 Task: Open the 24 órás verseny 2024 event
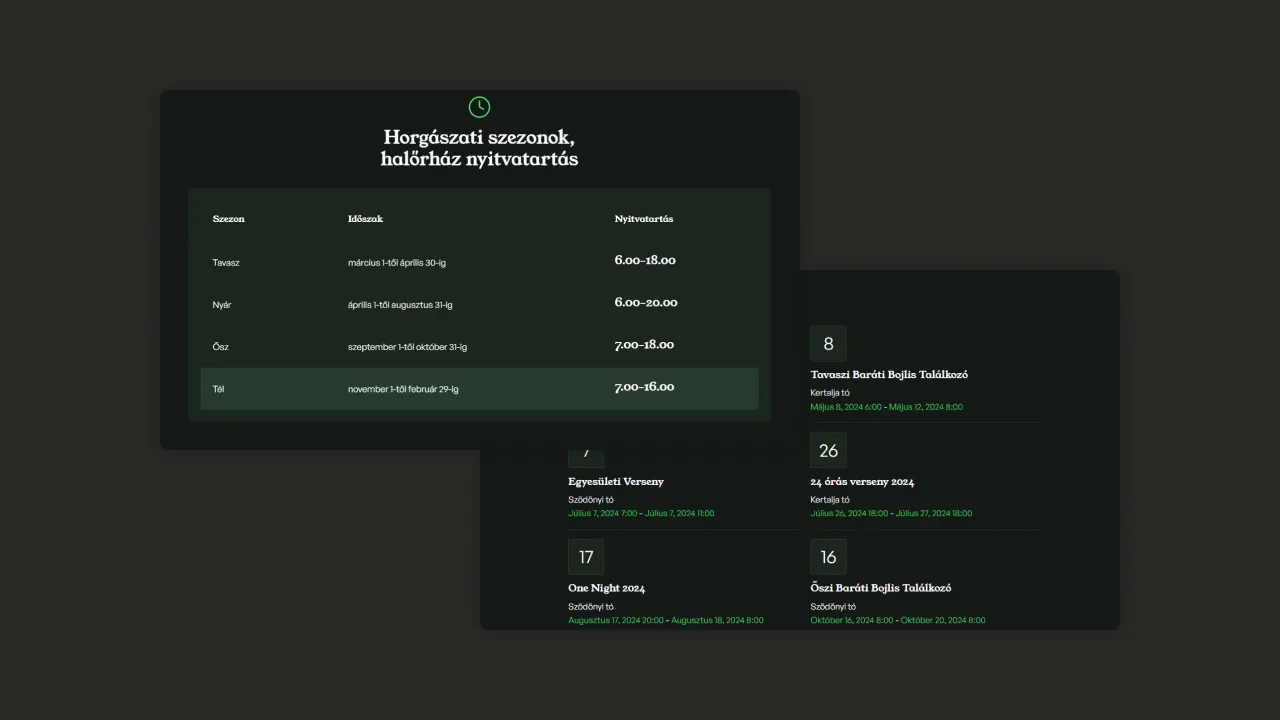[861, 482]
